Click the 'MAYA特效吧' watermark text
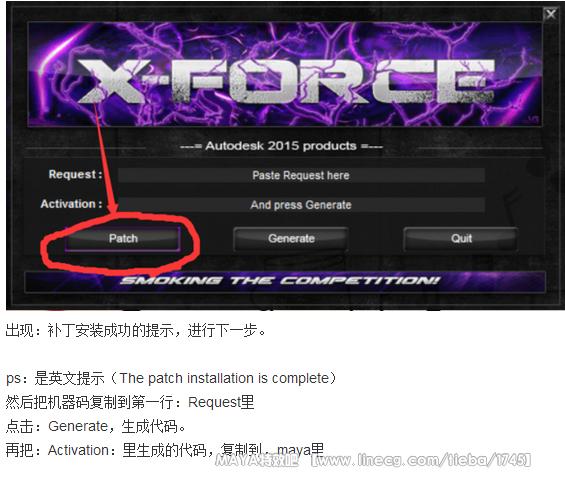The height and width of the screenshot is (477, 565). [257, 460]
